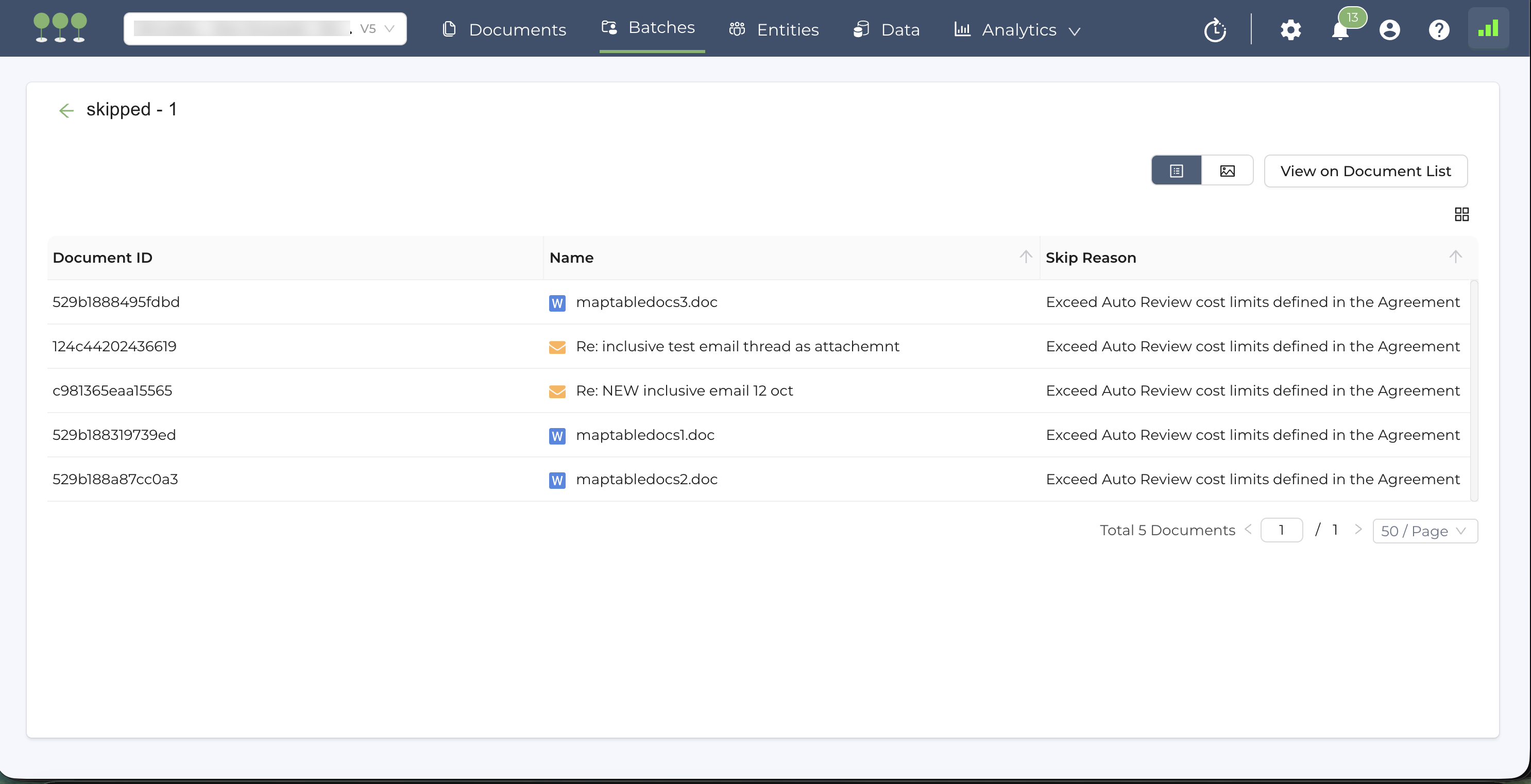The width and height of the screenshot is (1531, 784).
Task: Click the page number input field
Action: tap(1281, 530)
